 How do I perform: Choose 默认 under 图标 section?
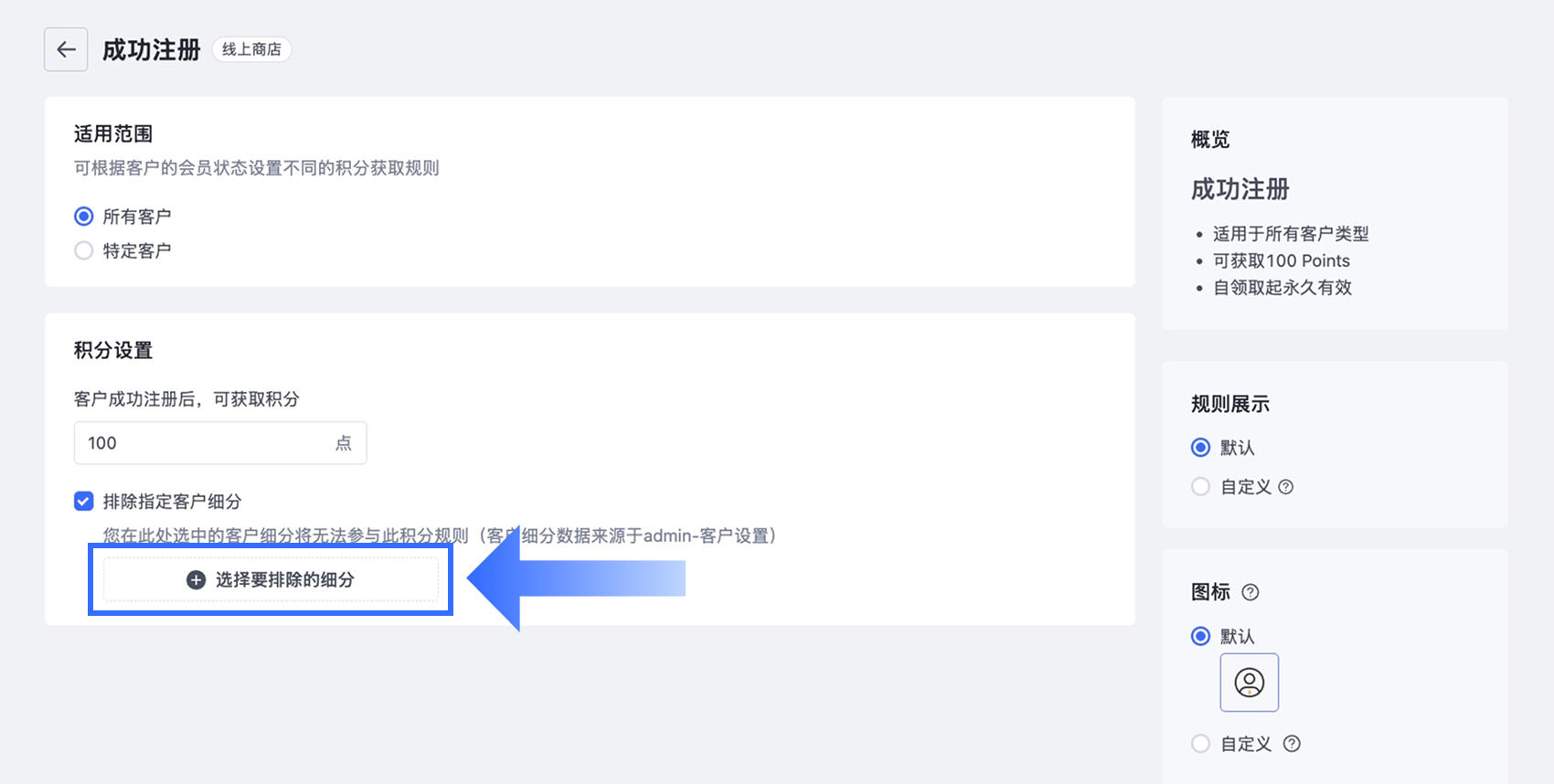tap(1201, 636)
